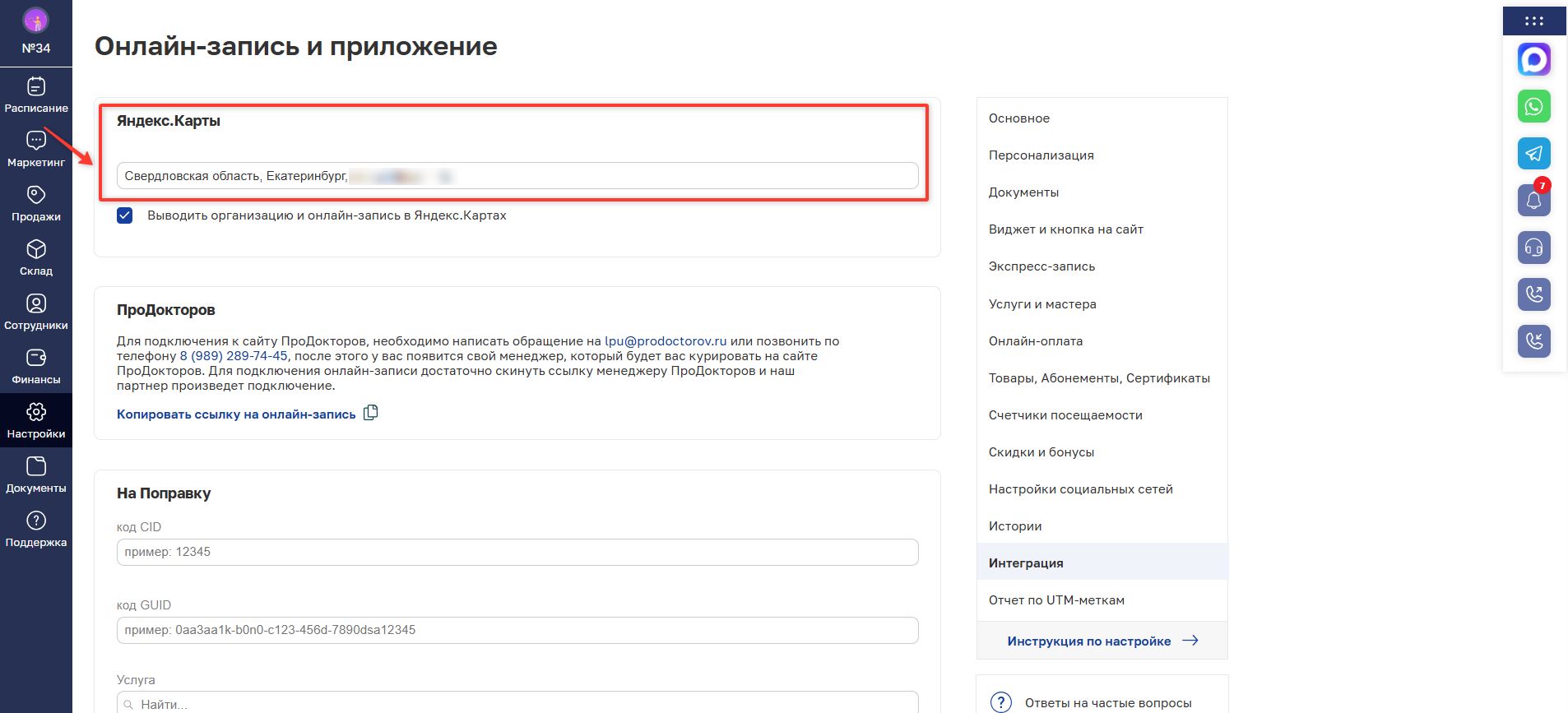Click the incoming call phone icon
Screen dimensions: 1568x713
(x=1534, y=340)
